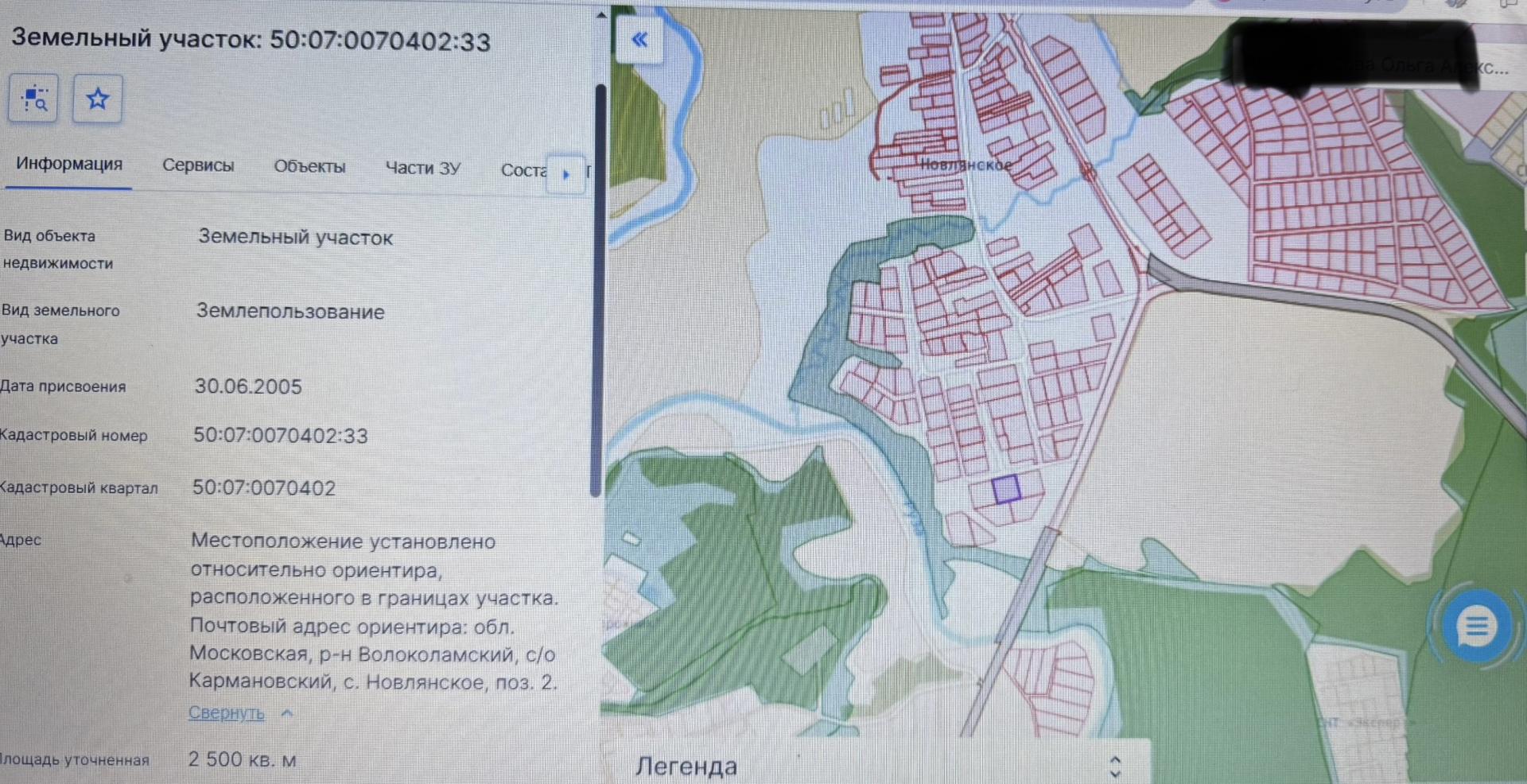Image resolution: width=1527 pixels, height=784 pixels.
Task: Click the Легенда panel title
Action: 686,767
